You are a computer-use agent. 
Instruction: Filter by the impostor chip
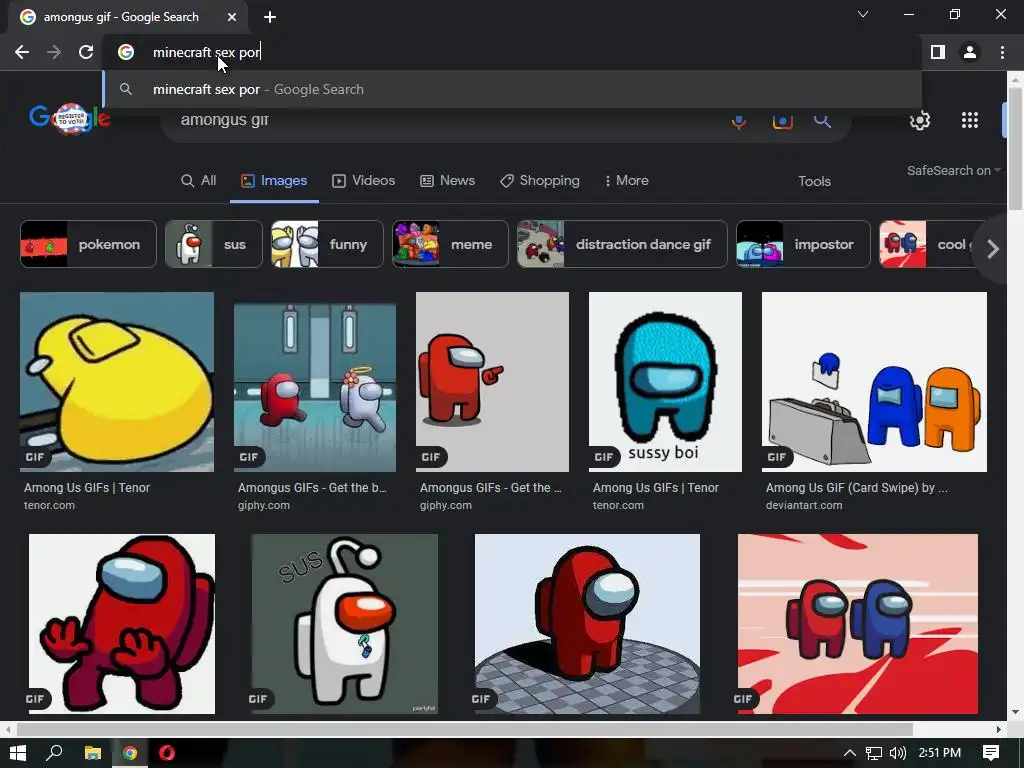(x=803, y=244)
